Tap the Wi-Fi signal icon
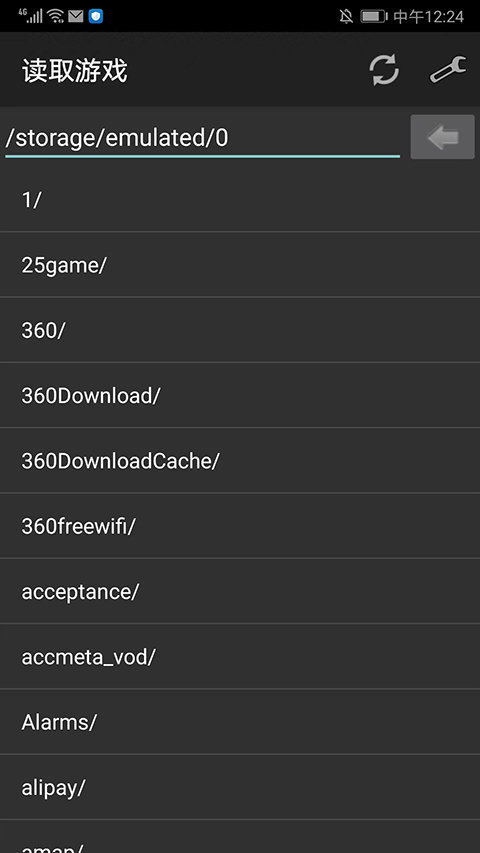Viewport: 480px width, 853px height. click(x=56, y=16)
